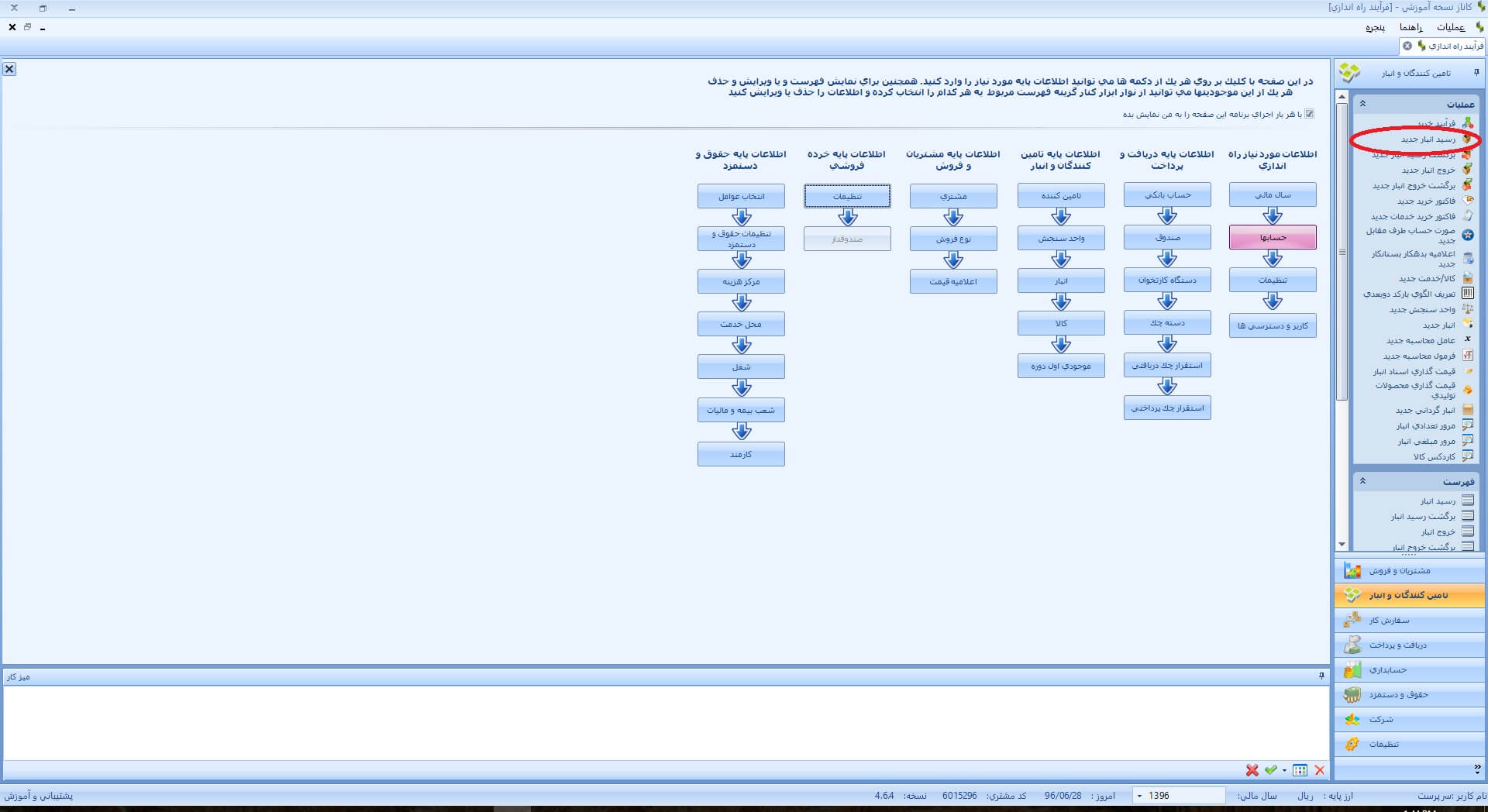The height and width of the screenshot is (812, 1488).
Task: Expand the navigation pane overflow chevron
Action: tap(1477, 769)
